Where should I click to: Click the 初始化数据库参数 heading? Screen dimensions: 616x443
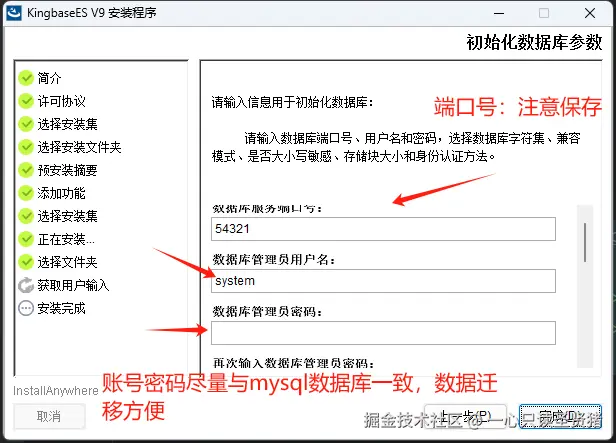point(534,42)
